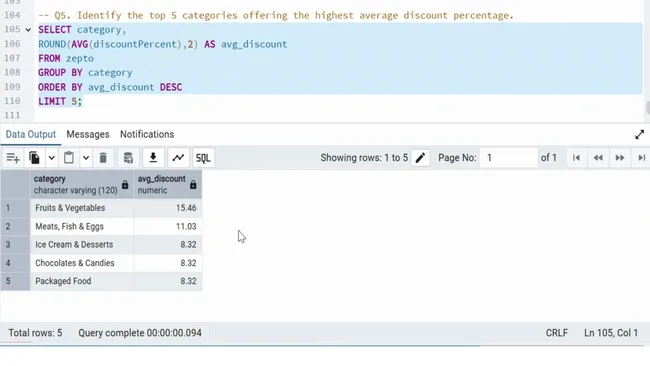Click the LIMIT 5; line in editor
This screenshot has width=650, height=366.
click(61, 102)
